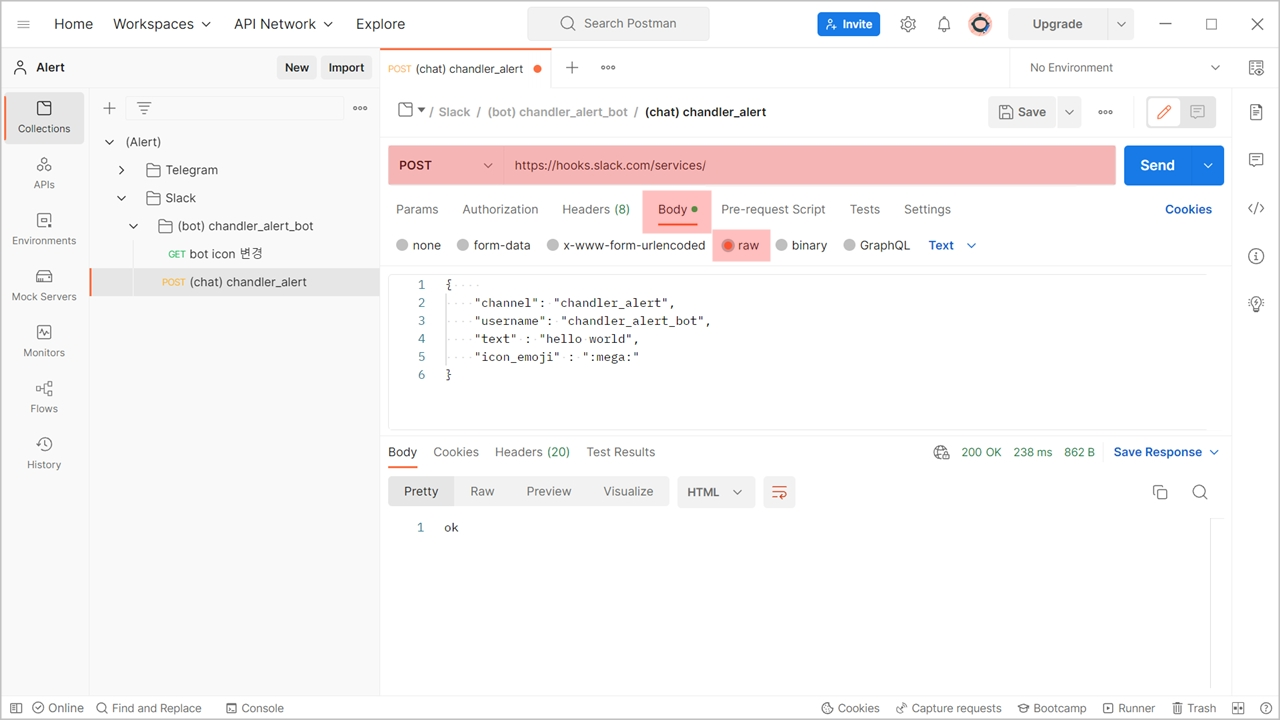Switch to the request Headers (8) tab
Screen dimensions: 1280x720
click(596, 209)
